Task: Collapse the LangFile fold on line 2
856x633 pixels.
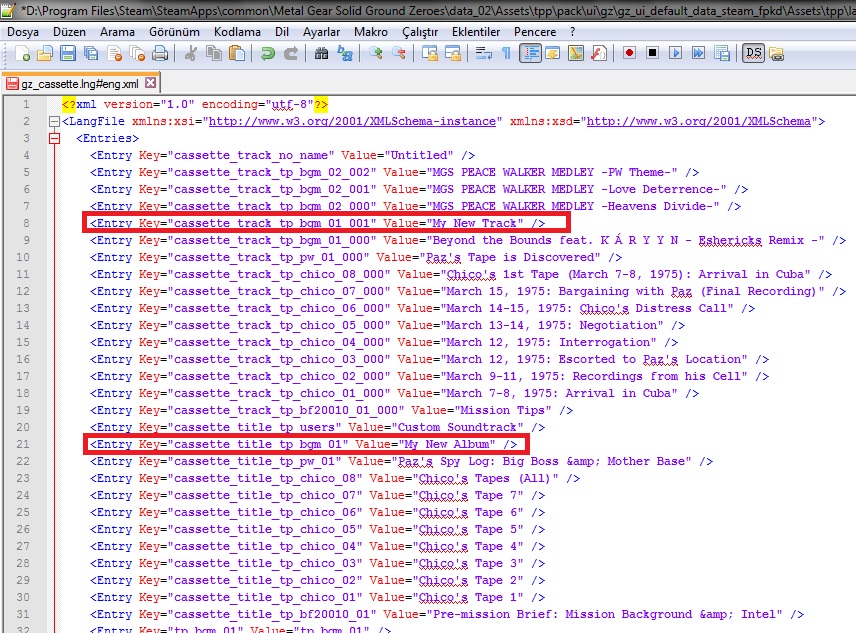Action: pyautogui.click(x=54, y=121)
